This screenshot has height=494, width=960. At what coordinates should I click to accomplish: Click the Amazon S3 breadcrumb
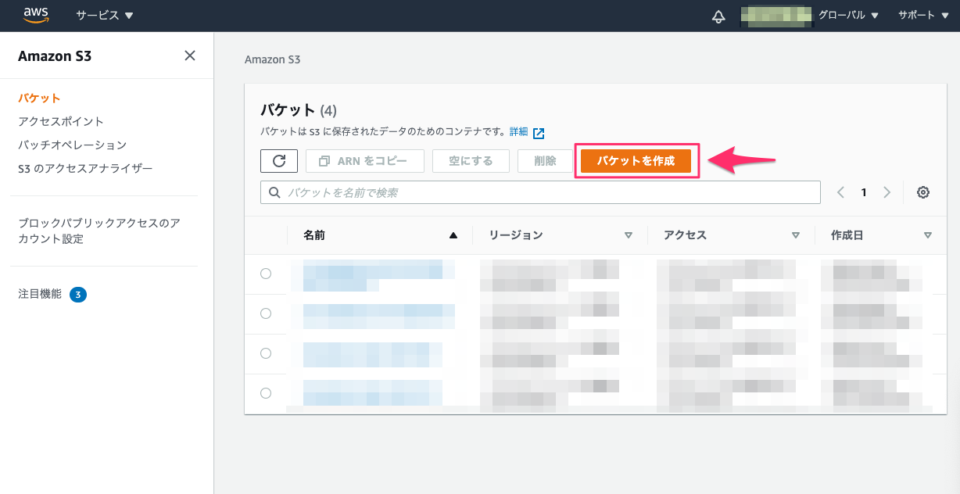[x=272, y=60]
